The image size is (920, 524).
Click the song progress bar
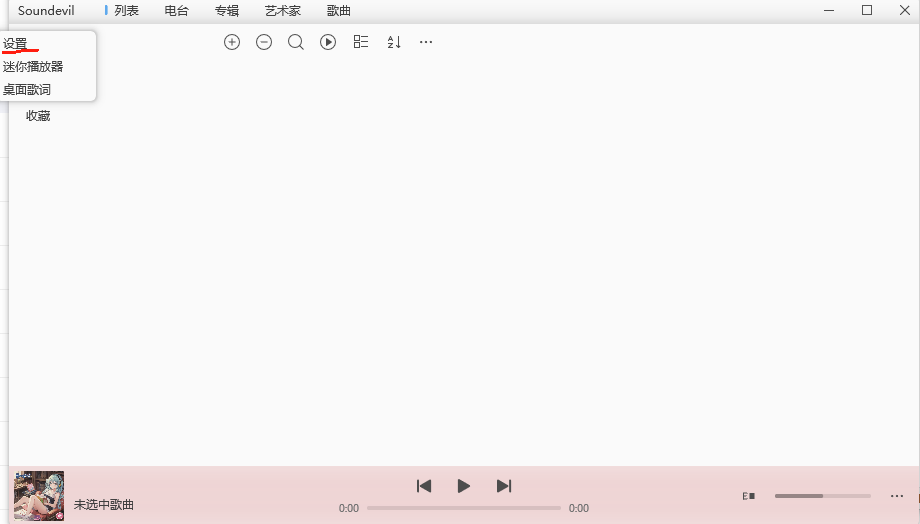[464, 508]
